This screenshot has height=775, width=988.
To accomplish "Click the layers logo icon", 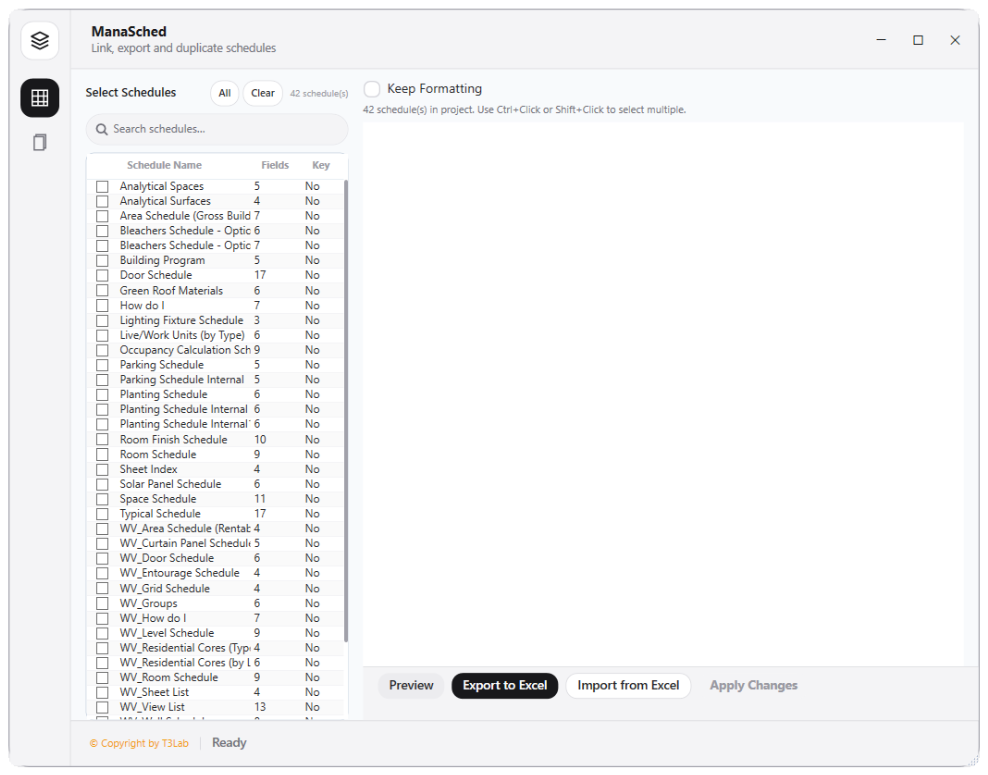I will tap(40, 40).
